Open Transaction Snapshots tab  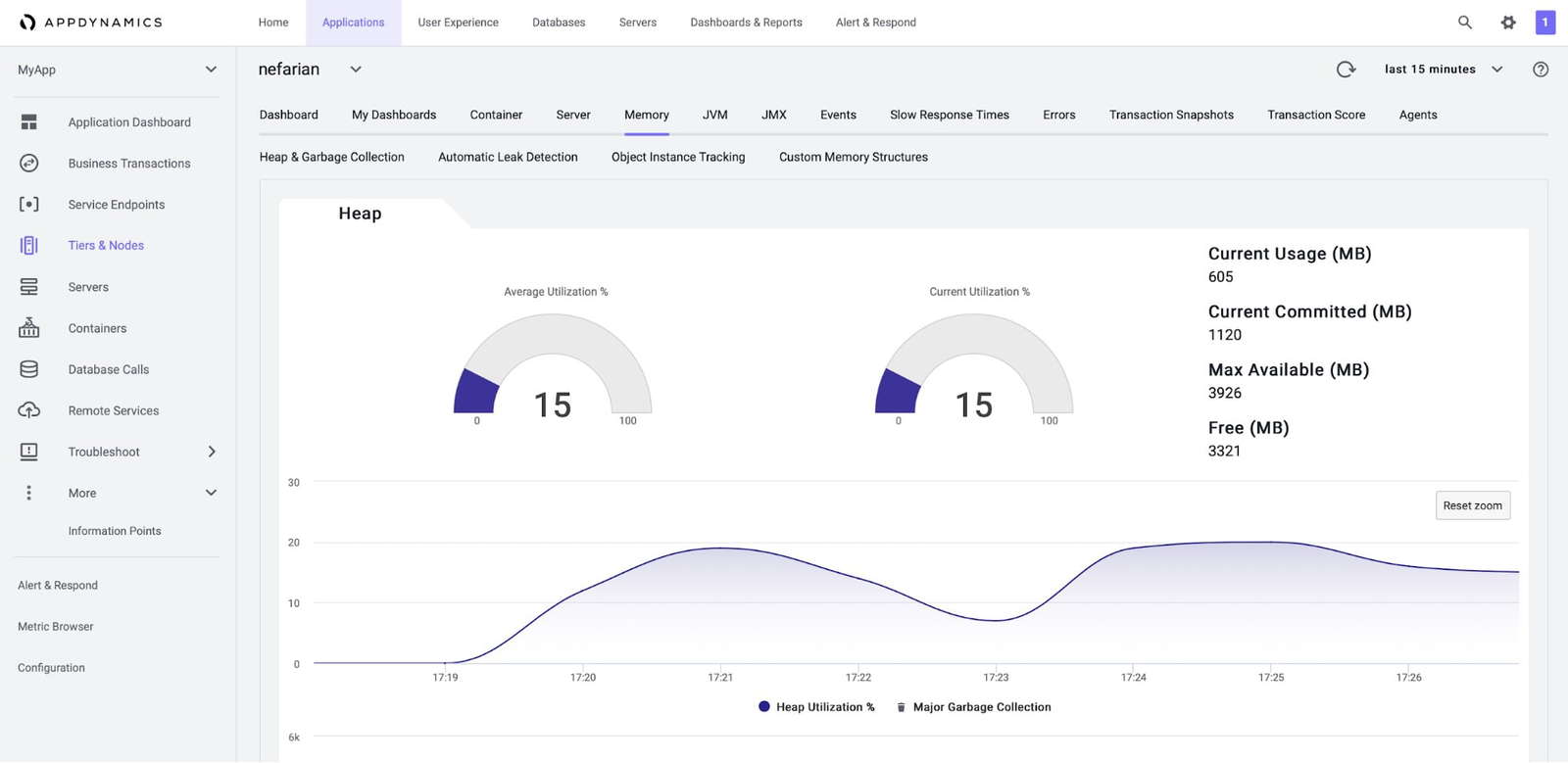point(1171,115)
